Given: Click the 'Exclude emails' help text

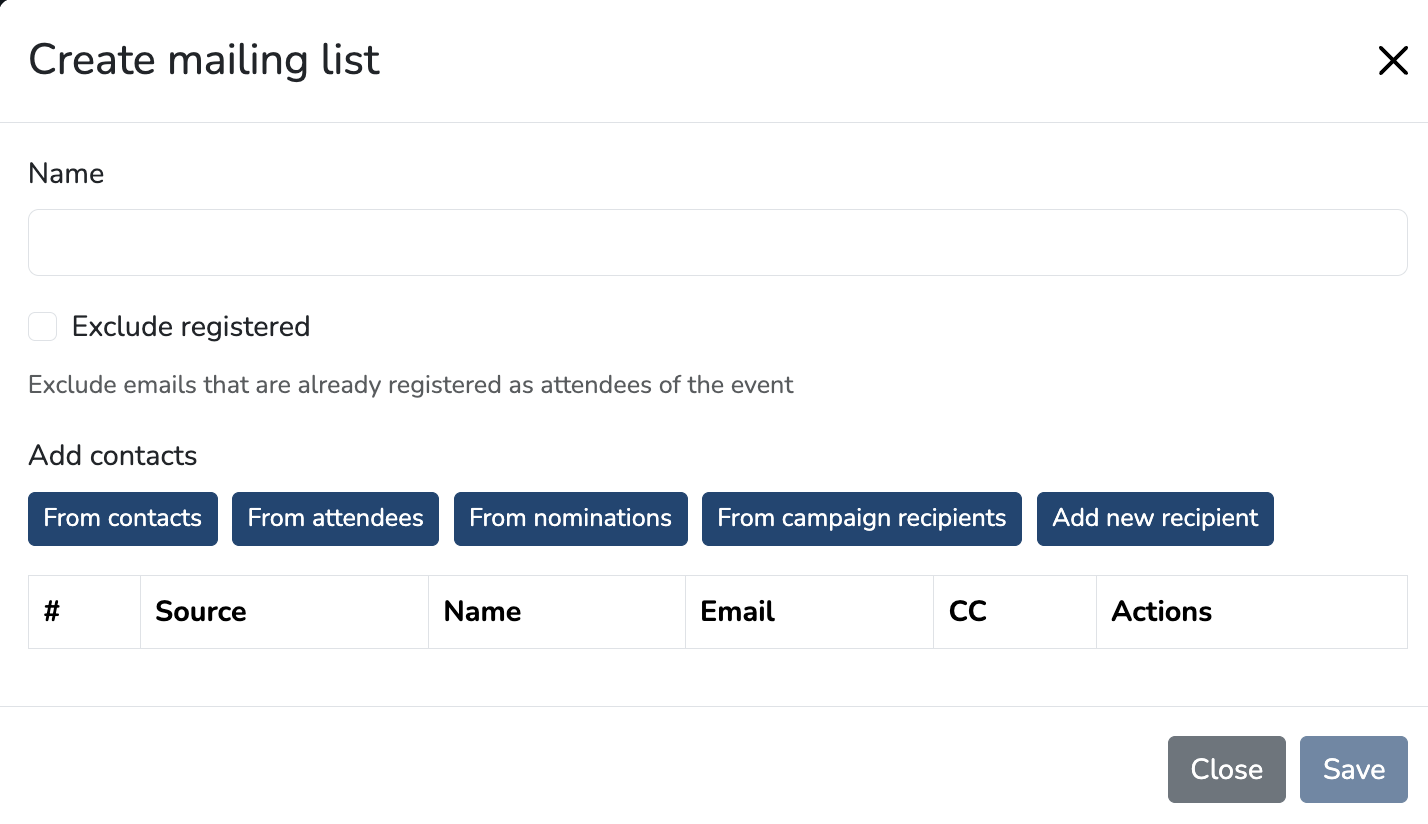Looking at the screenshot, I should point(410,385).
